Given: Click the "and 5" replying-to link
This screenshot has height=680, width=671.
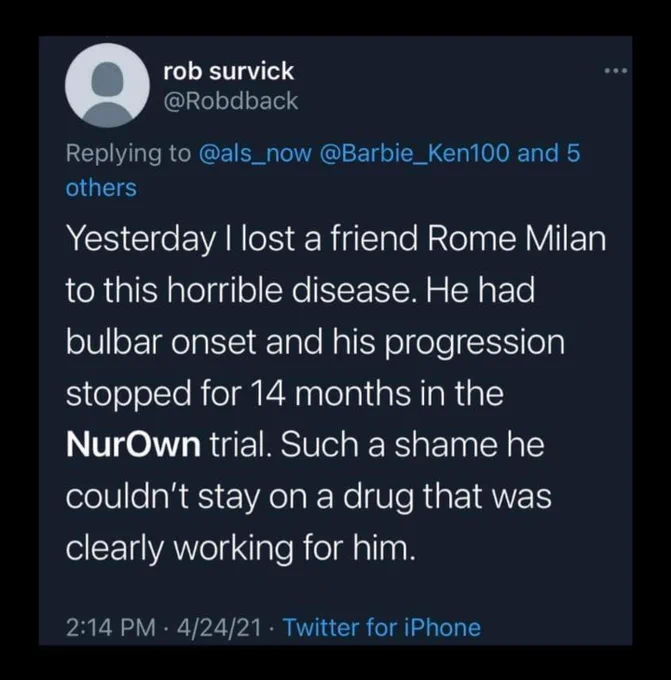Looking at the screenshot, I should pyautogui.click(x=549, y=153).
